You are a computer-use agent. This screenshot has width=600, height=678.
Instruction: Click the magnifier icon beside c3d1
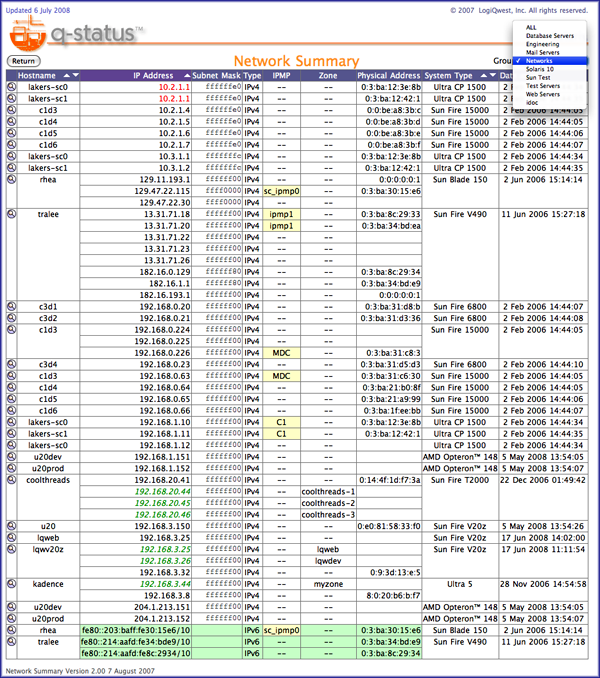(x=12, y=306)
